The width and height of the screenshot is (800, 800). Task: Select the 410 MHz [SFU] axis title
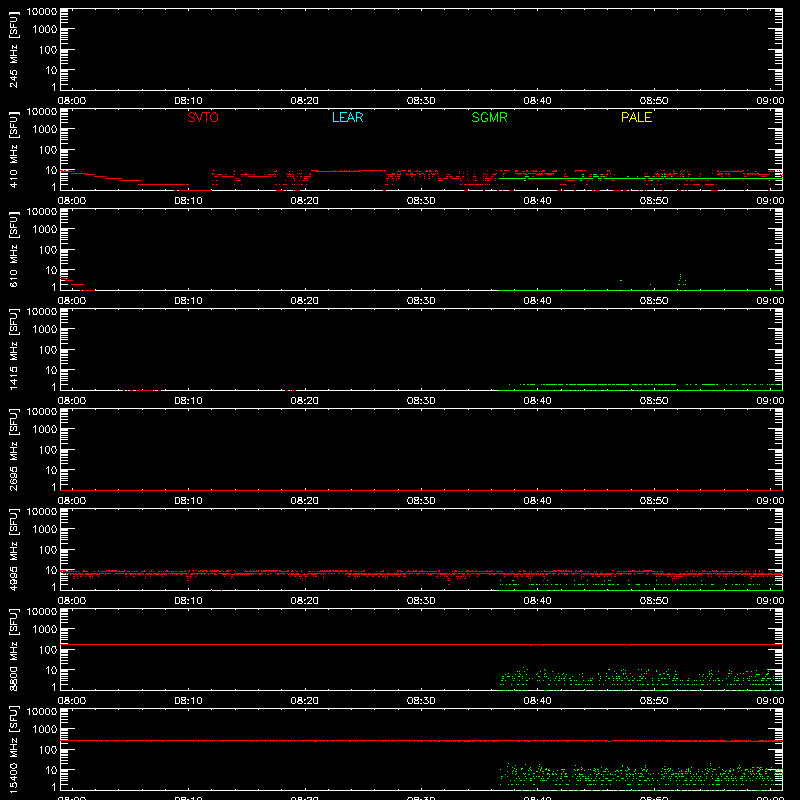pos(13,150)
